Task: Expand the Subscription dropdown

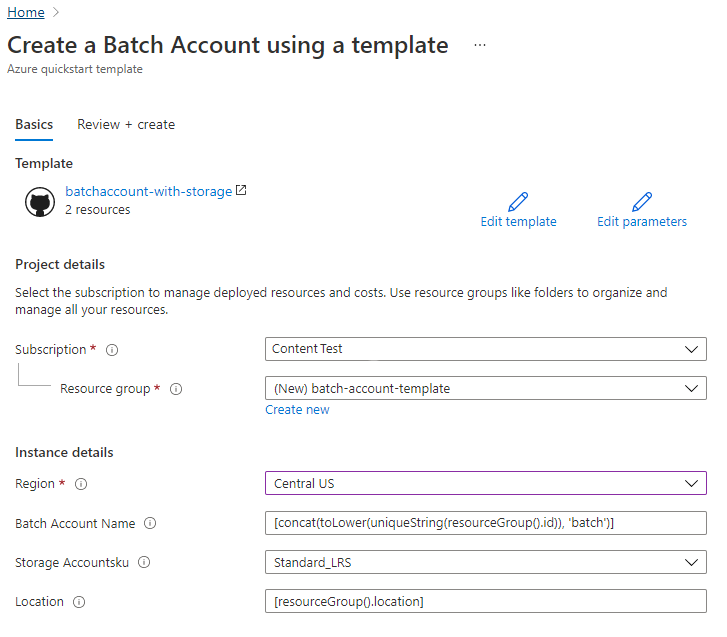Action: pyautogui.click(x=691, y=349)
